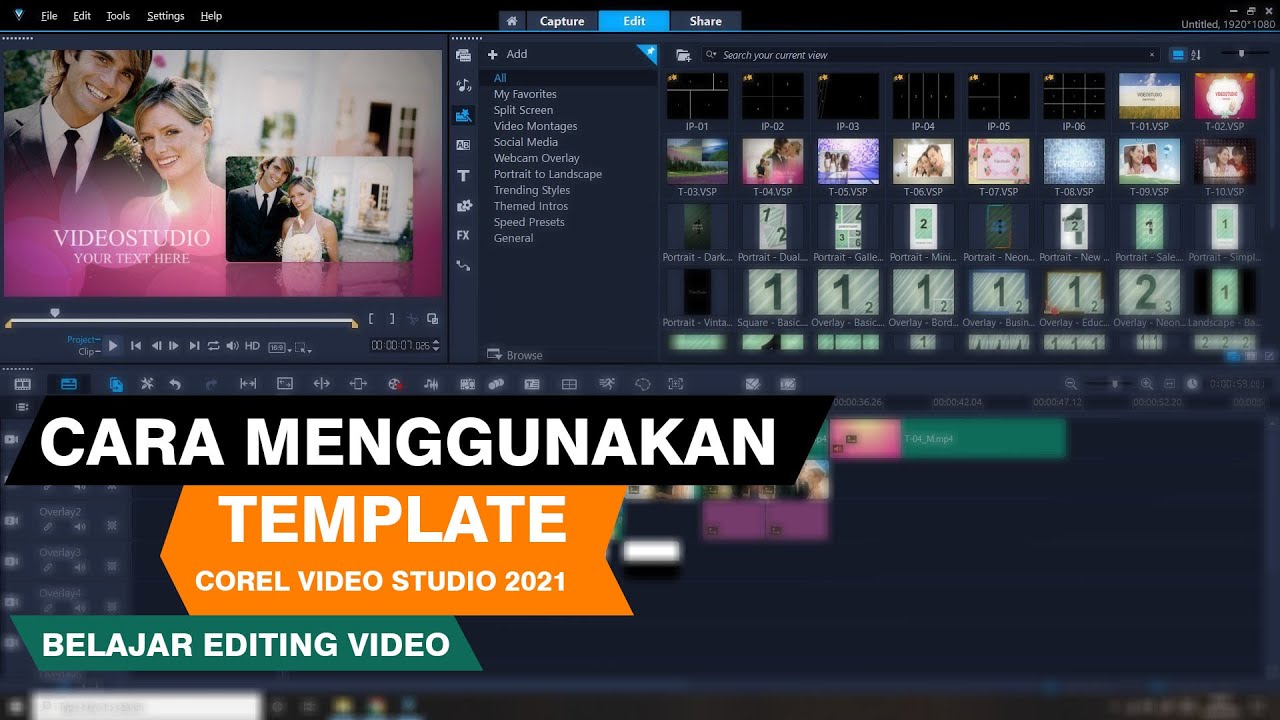Screen dimensions: 1280x720
Task: Open the Overlay/Graphics library icon
Action: tap(463, 205)
